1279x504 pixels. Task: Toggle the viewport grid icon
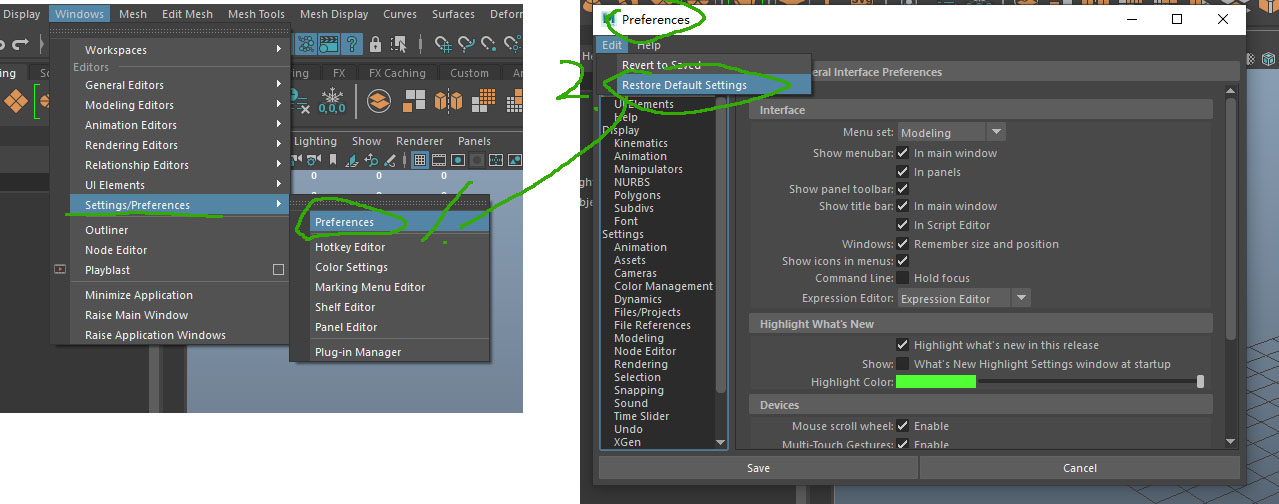pos(420,160)
